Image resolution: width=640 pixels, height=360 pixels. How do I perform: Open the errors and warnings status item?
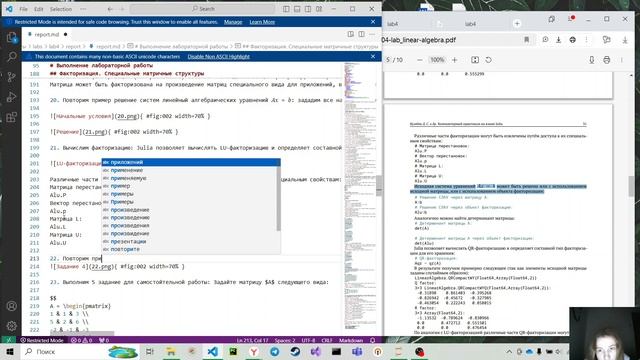pos(81,340)
